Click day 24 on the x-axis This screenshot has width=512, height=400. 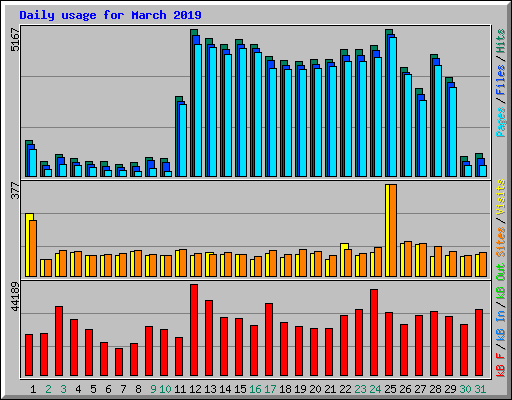(375, 389)
